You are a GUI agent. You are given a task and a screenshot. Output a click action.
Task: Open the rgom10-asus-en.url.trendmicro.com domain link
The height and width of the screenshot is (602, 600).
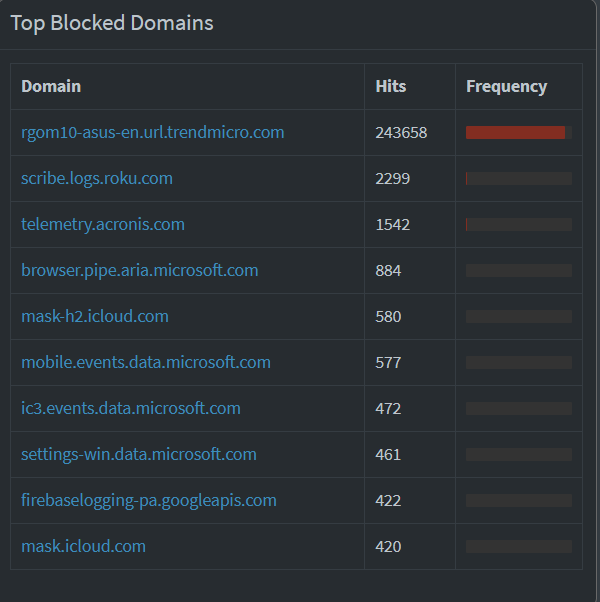click(x=152, y=132)
